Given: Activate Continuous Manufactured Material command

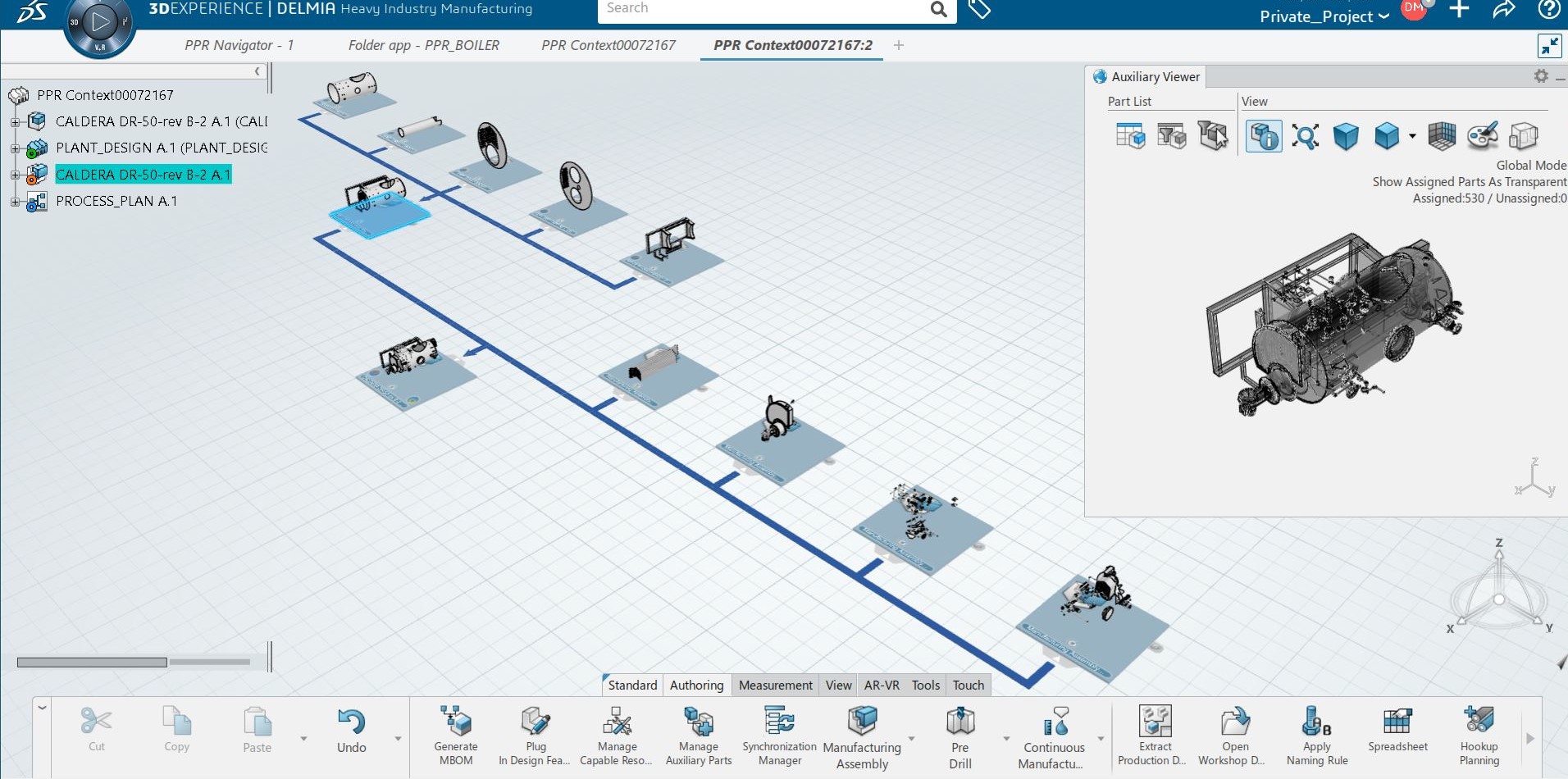Looking at the screenshot, I should [x=1054, y=737].
